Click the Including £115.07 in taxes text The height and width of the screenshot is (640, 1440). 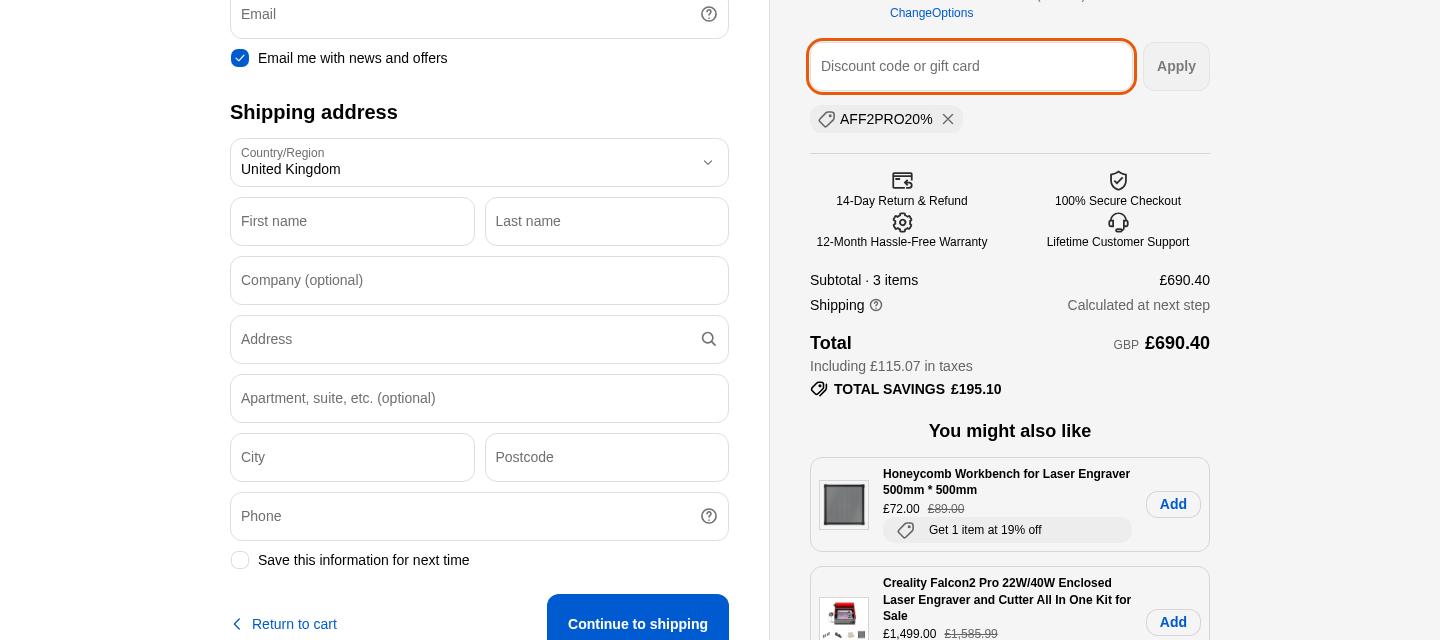tap(891, 366)
